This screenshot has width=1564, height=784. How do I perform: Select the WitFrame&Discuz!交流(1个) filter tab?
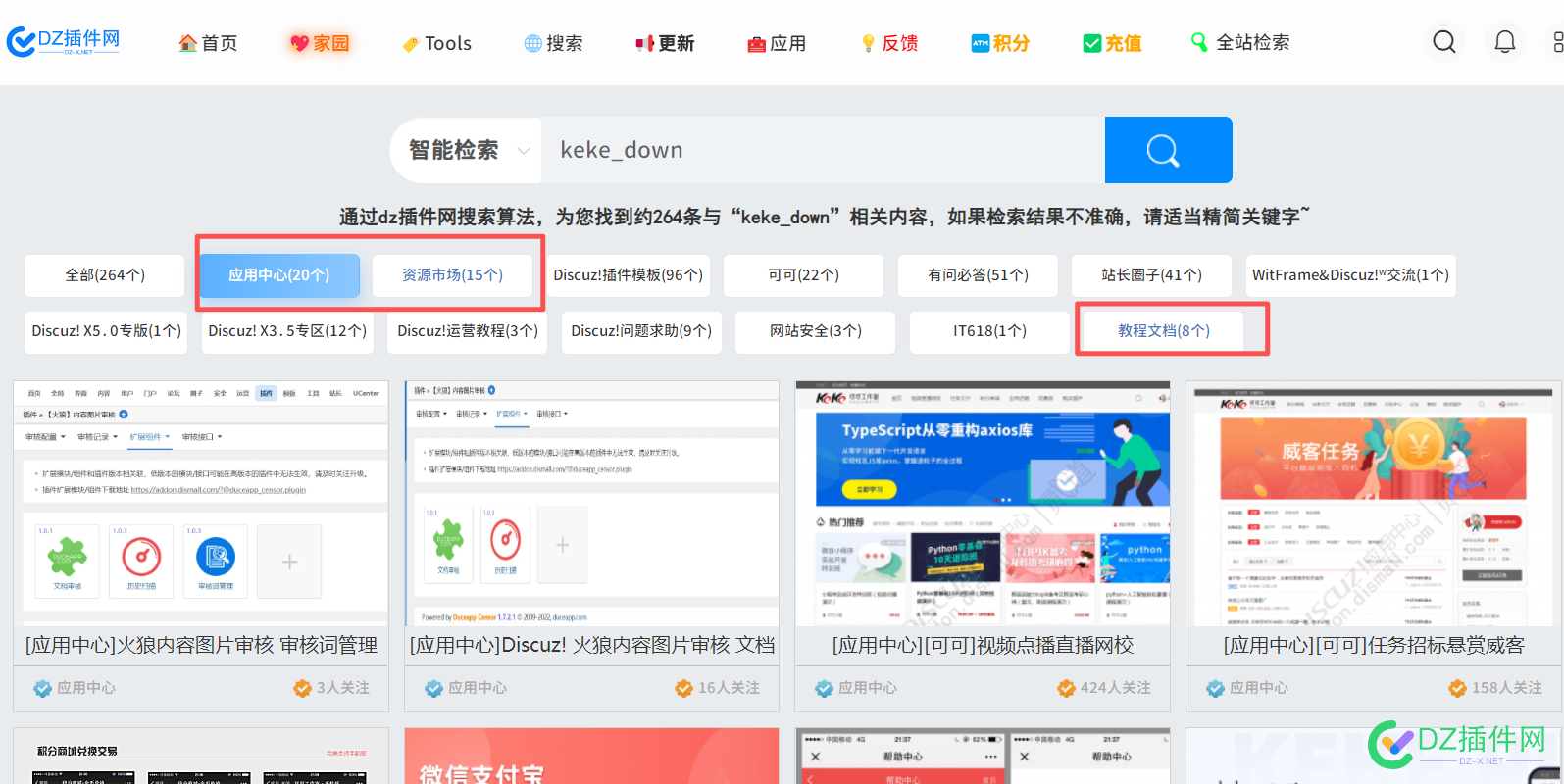(1351, 275)
